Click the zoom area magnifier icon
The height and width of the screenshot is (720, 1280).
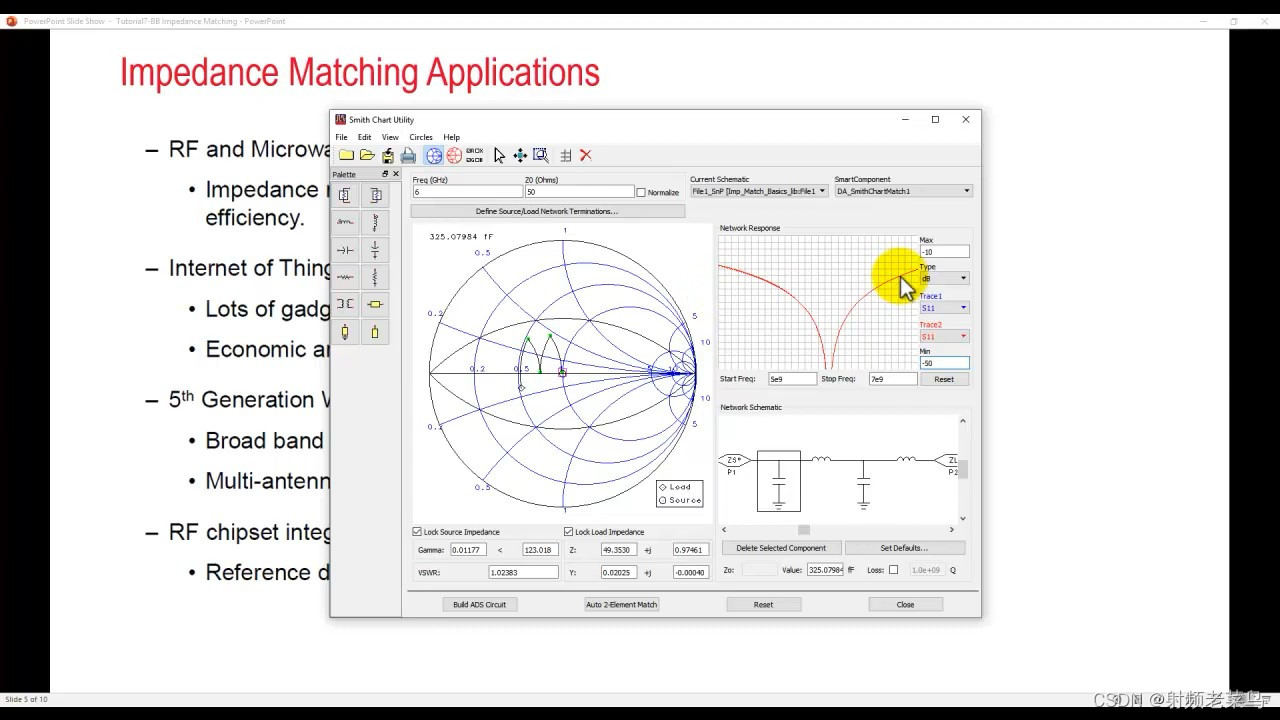[541, 155]
